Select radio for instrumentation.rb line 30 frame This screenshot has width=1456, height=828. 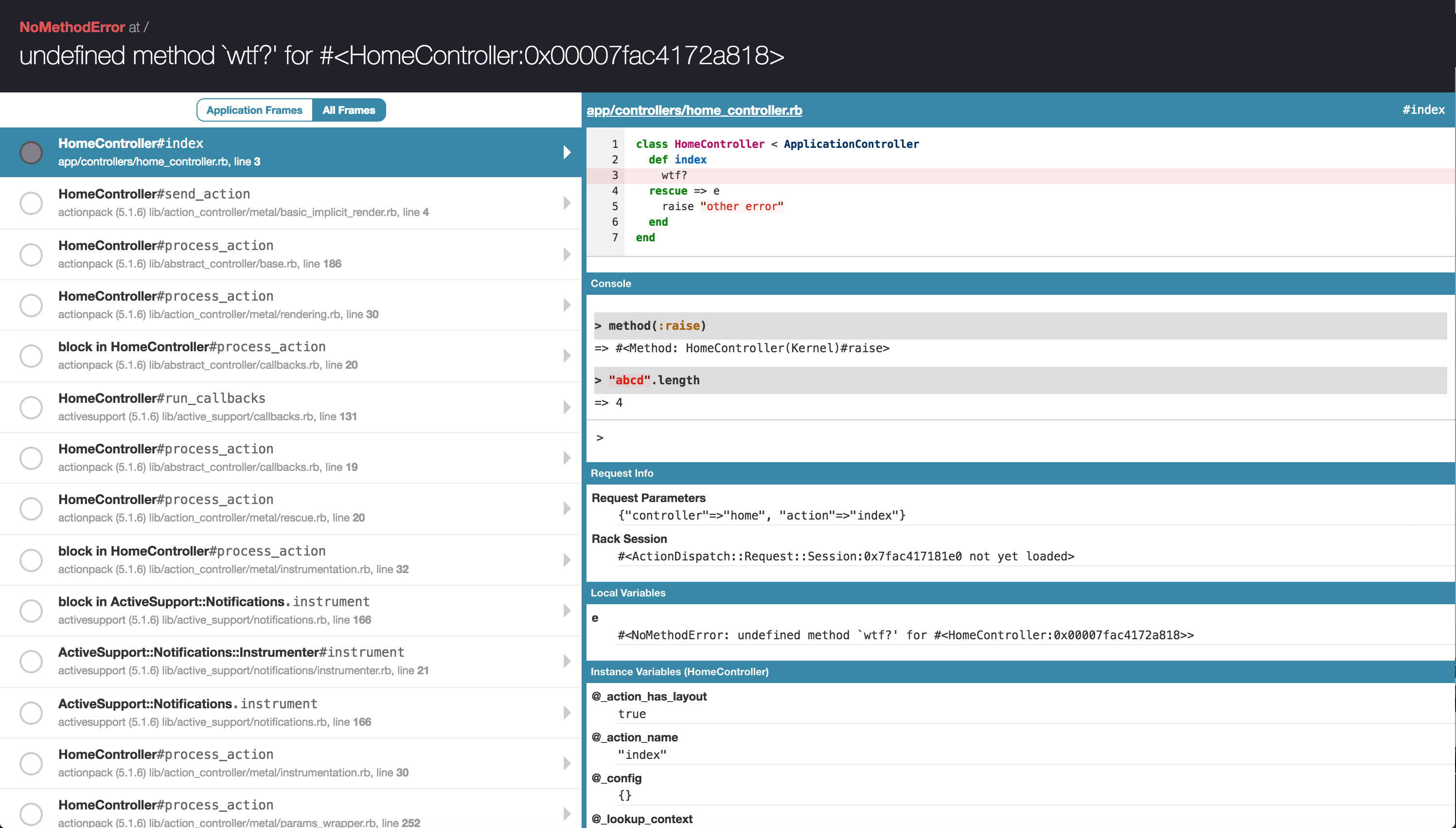click(x=31, y=763)
